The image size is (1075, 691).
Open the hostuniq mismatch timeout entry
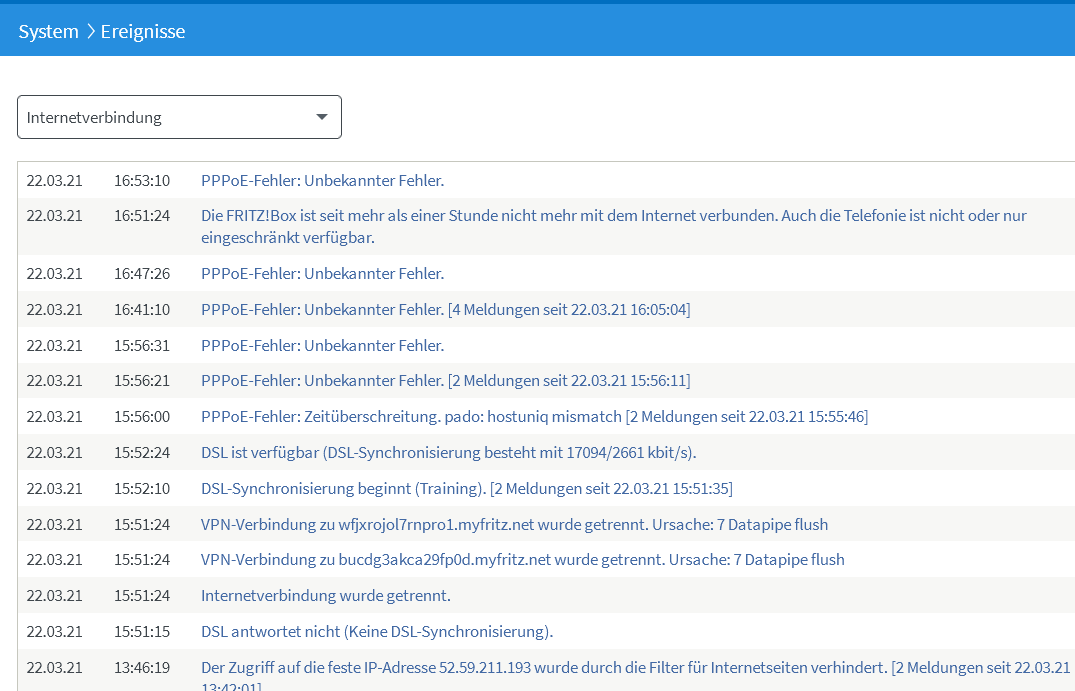[534, 417]
